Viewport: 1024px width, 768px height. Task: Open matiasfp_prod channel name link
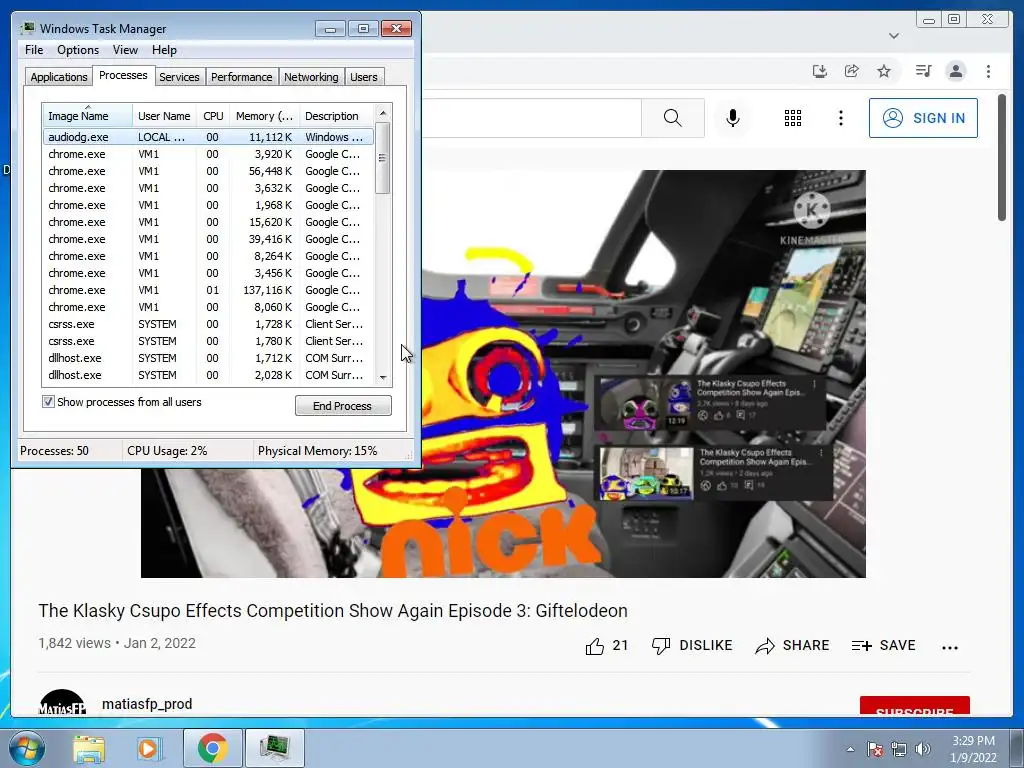[147, 704]
